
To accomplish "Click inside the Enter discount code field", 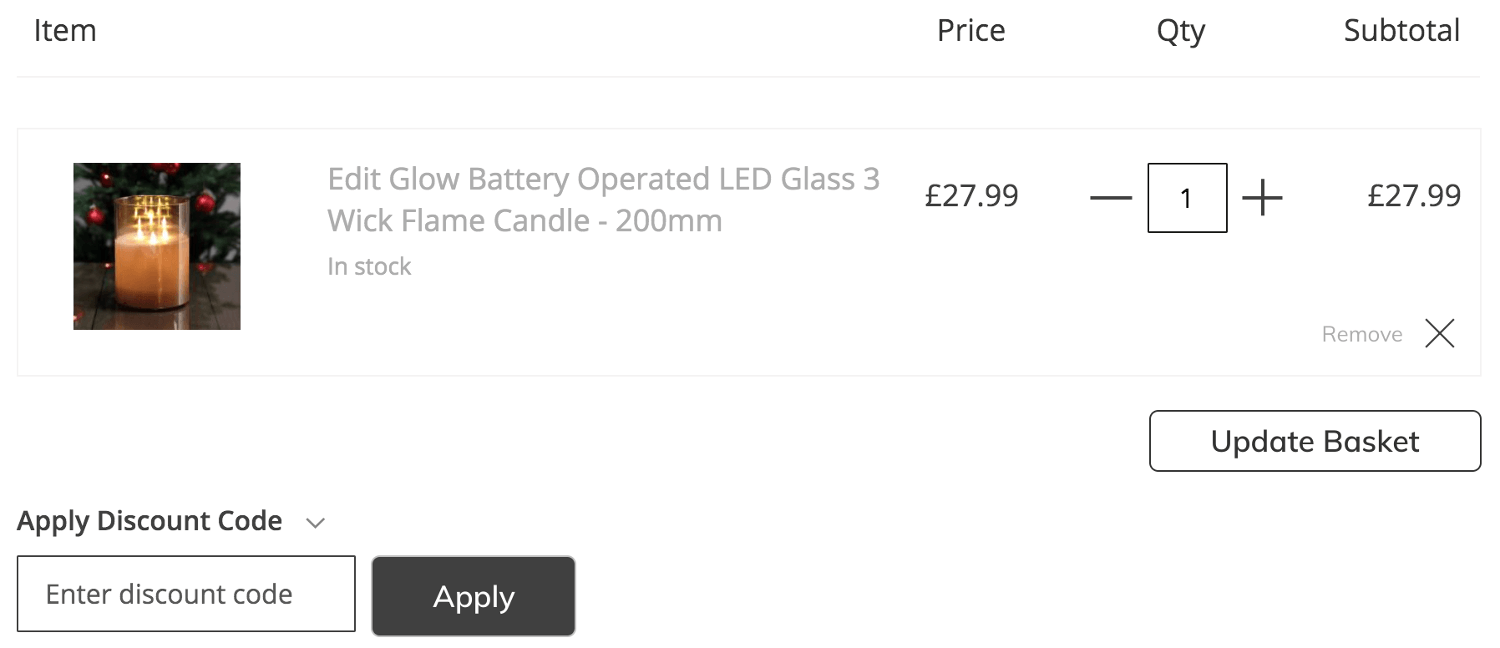I will click(186, 593).
